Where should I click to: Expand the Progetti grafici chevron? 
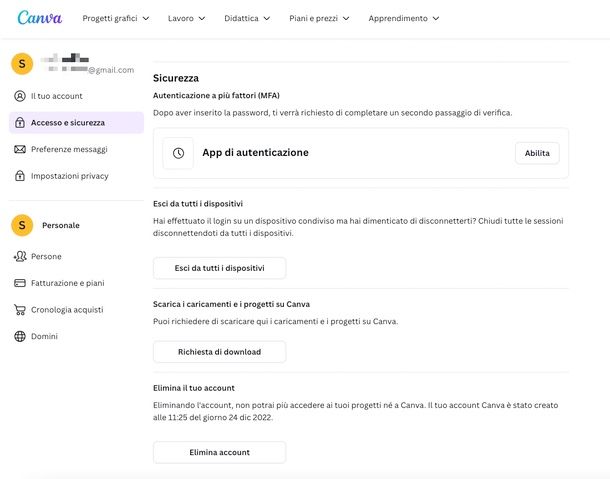click(146, 18)
